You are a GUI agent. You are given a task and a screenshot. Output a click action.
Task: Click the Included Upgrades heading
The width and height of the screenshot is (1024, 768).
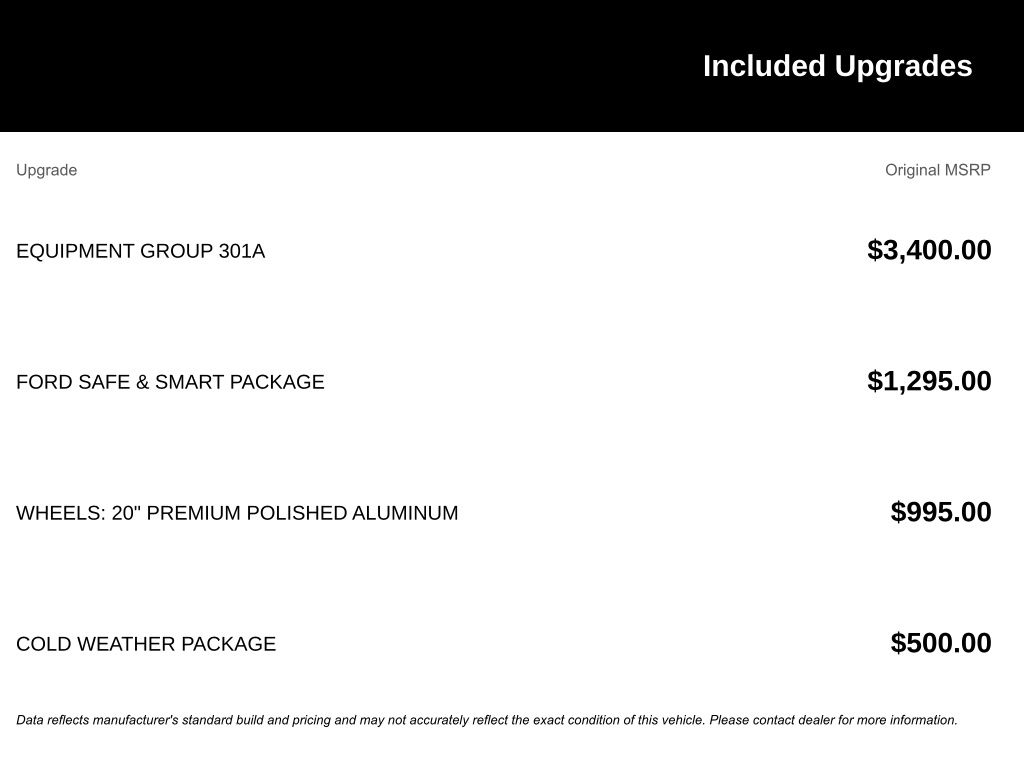point(837,66)
